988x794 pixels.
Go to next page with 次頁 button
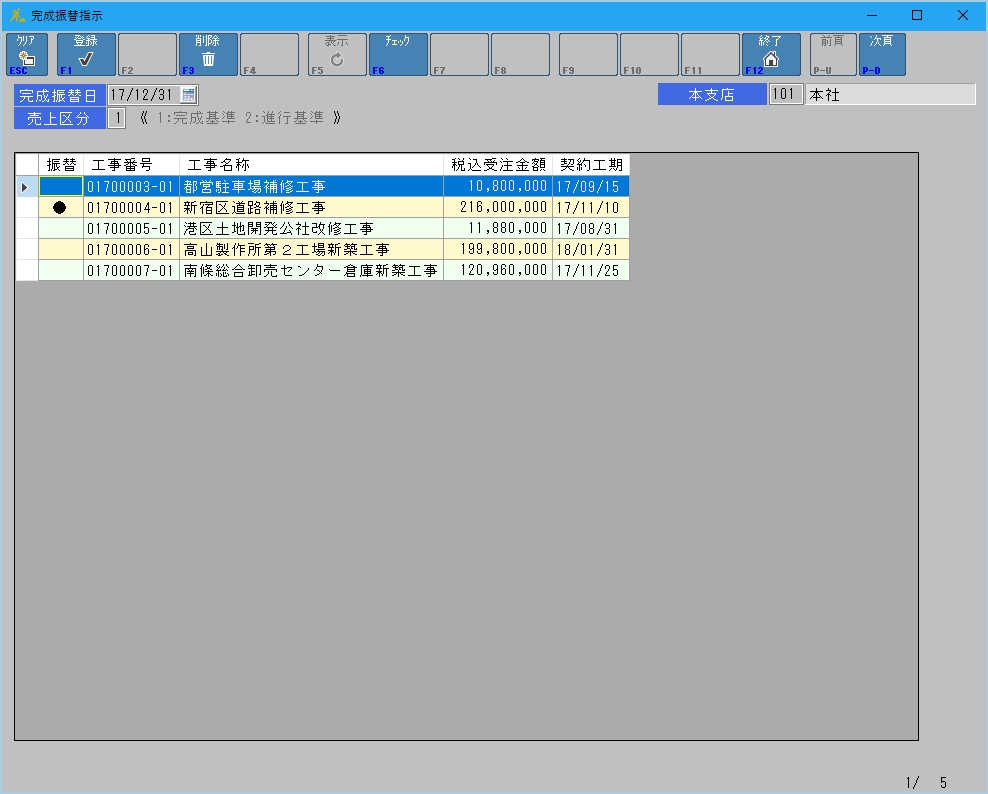[881, 55]
